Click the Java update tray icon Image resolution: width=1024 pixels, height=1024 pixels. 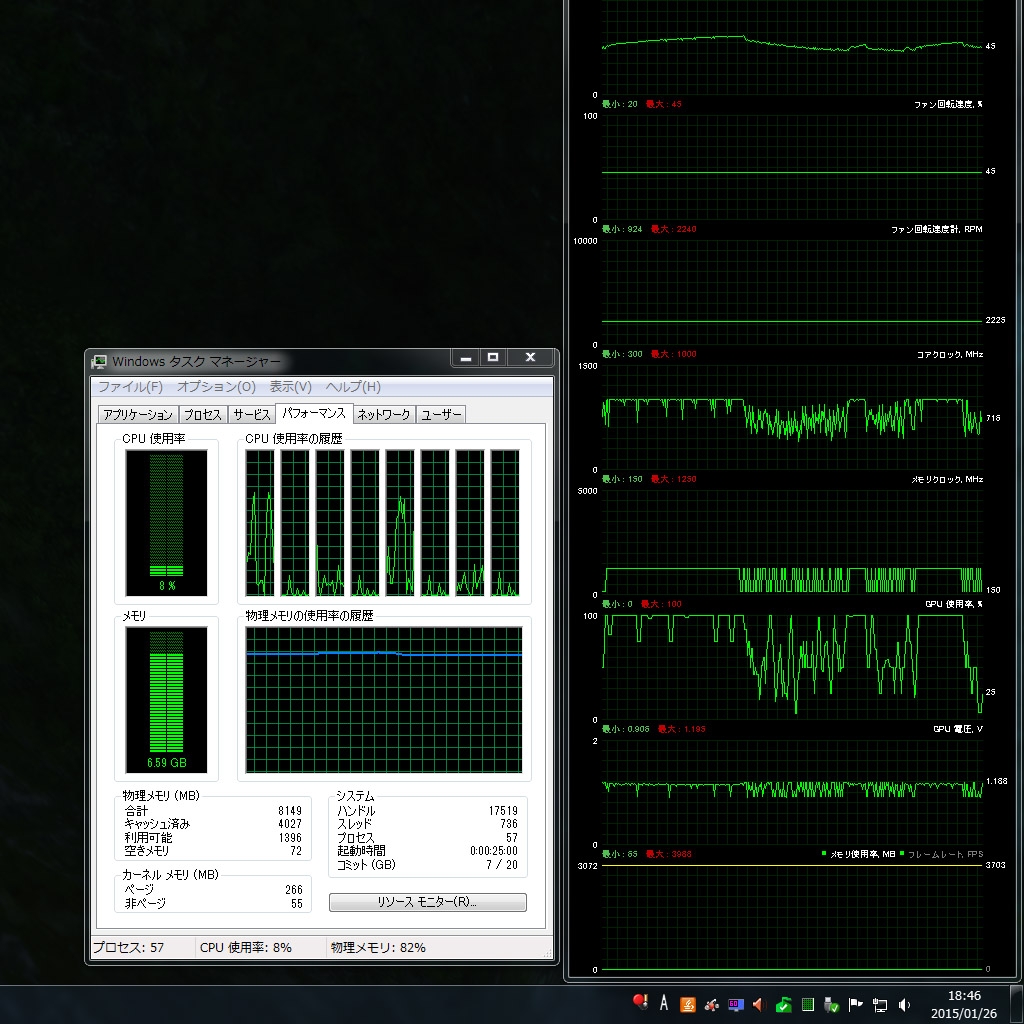click(x=688, y=1004)
